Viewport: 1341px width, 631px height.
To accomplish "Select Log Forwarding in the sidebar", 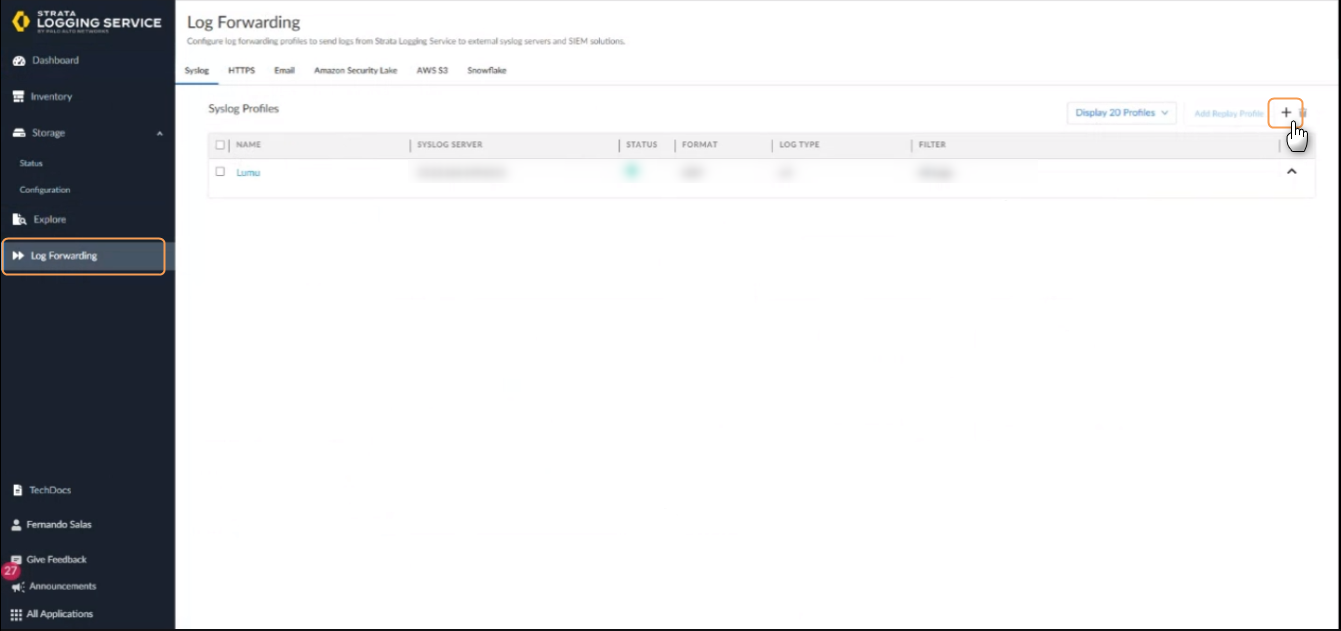I will [x=64, y=256].
